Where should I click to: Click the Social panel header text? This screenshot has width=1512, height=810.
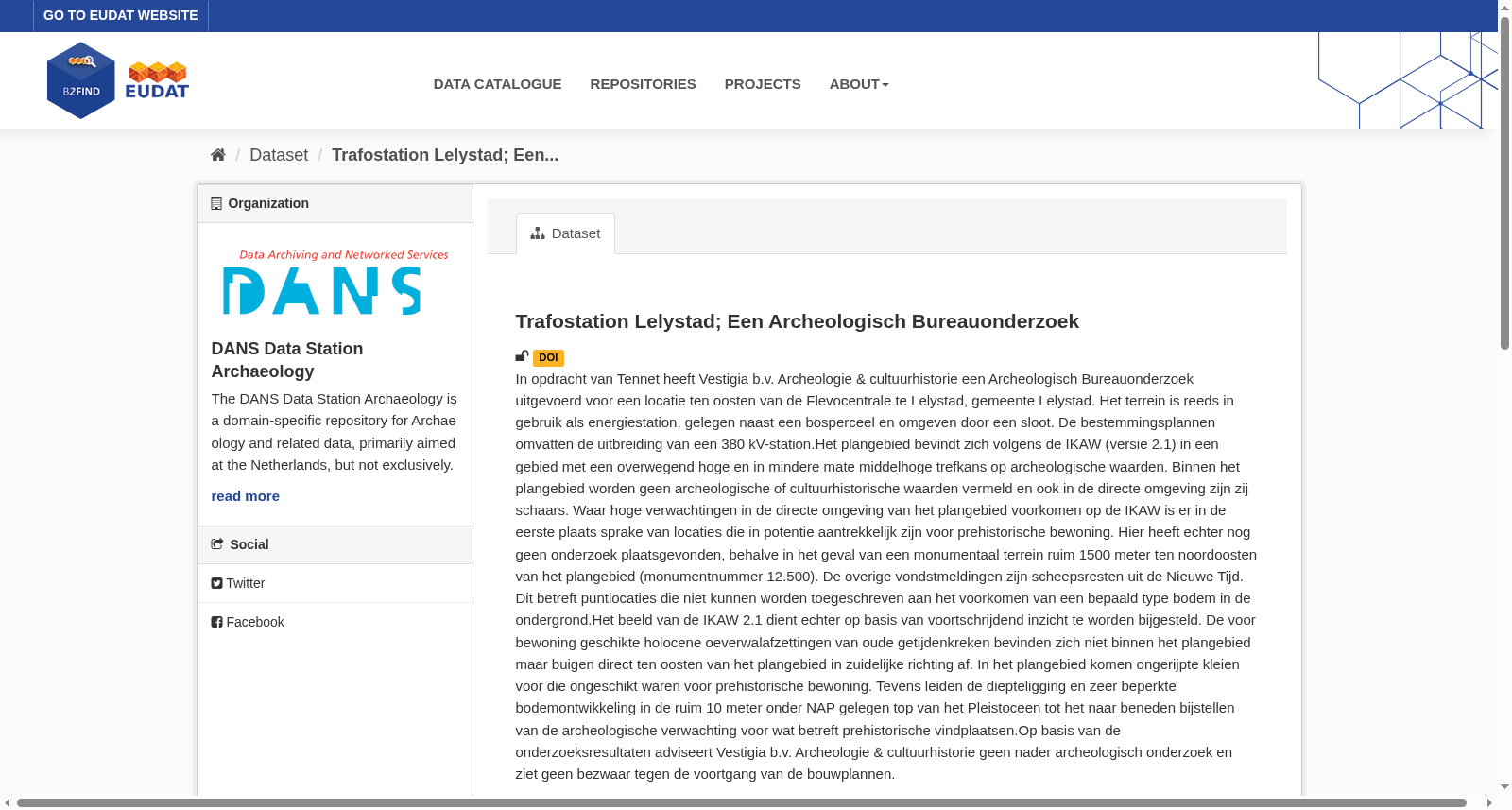[x=249, y=544]
